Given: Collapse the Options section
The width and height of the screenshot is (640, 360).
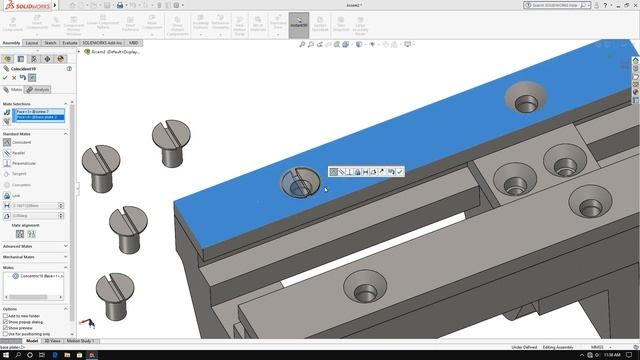Looking at the screenshot, I should pyautogui.click(x=66, y=309).
